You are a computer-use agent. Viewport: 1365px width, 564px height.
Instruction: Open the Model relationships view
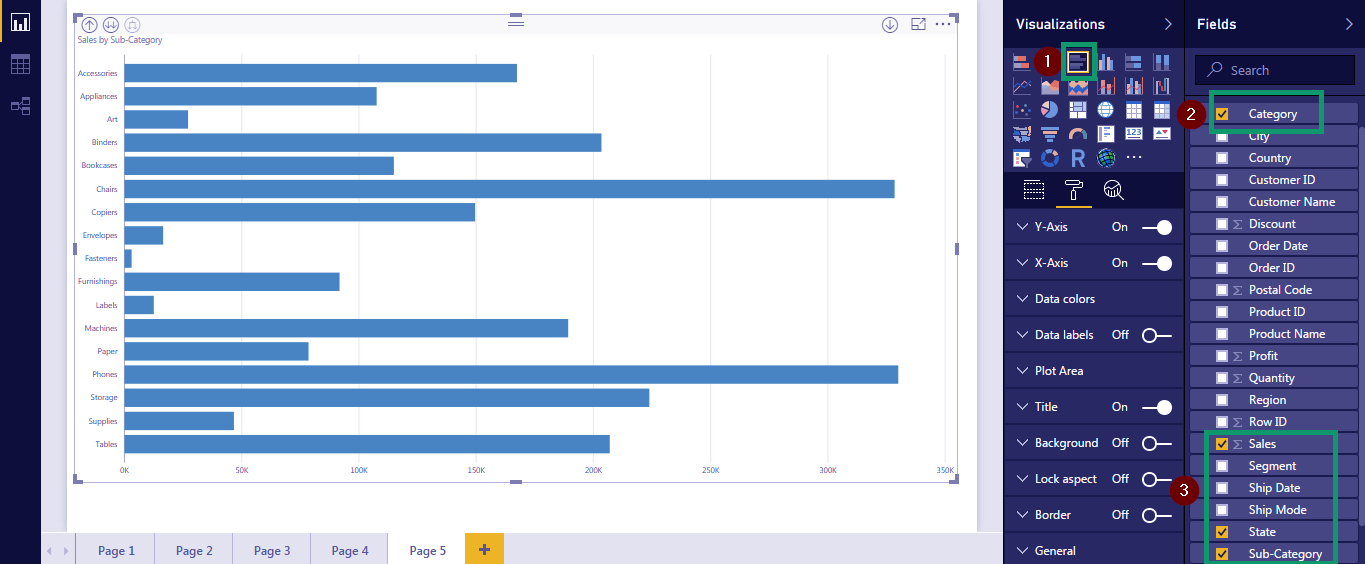pos(20,105)
